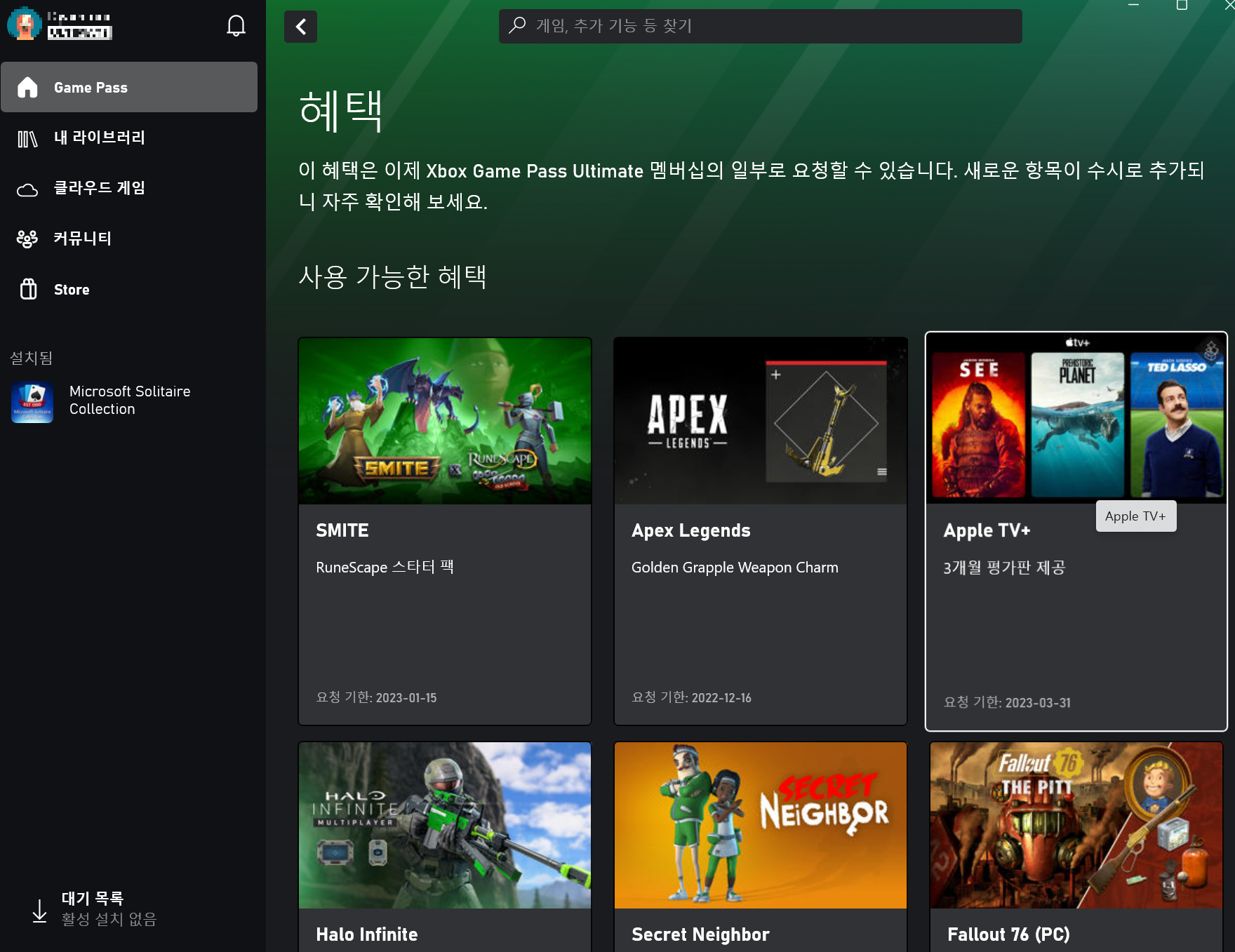Open 내 라이브러리 section
This screenshot has height=952, width=1235.
(x=129, y=138)
